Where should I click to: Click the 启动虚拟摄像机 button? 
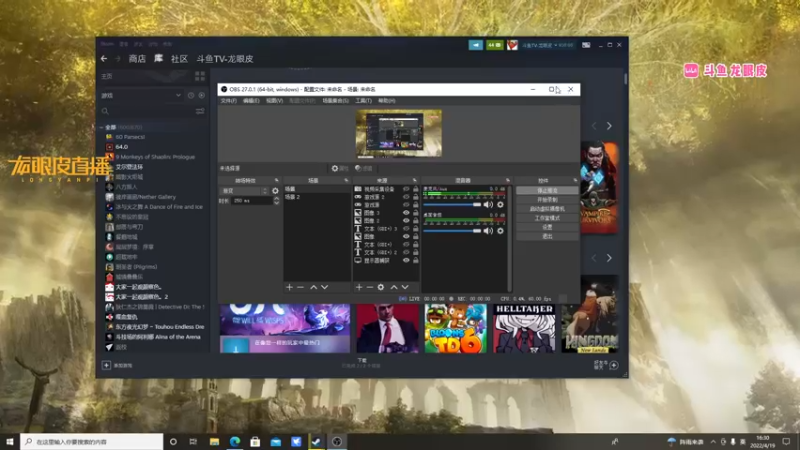(x=547, y=209)
